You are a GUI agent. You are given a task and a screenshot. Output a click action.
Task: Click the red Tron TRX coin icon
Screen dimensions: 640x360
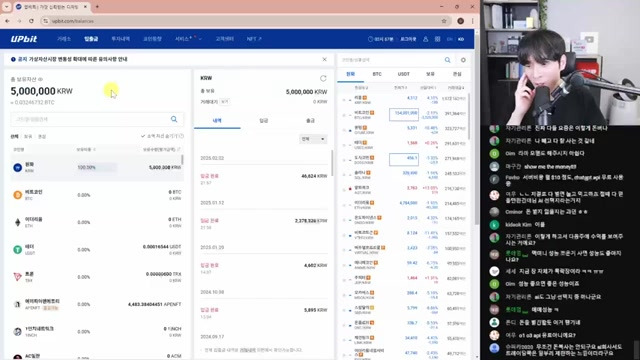click(x=18, y=277)
